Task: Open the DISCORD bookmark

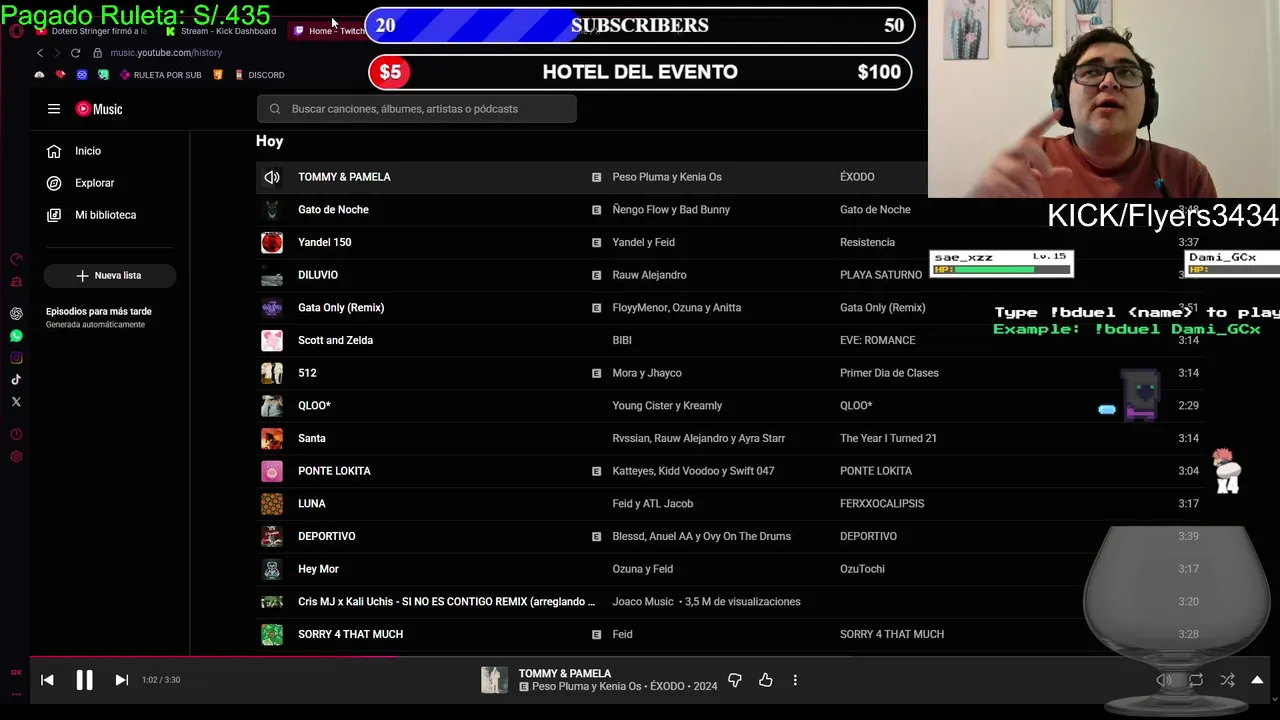Action: pos(259,75)
